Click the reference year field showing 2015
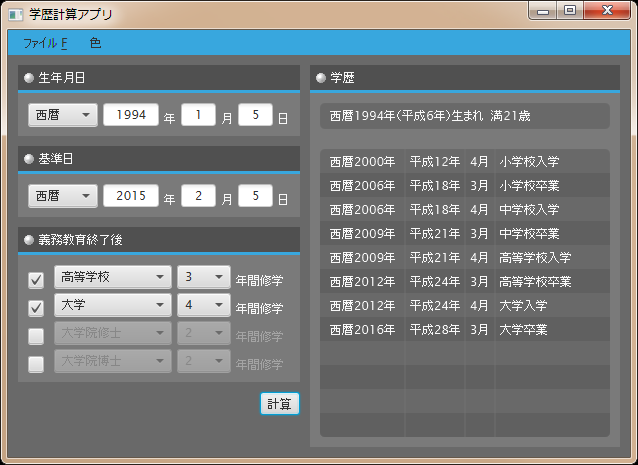 (131, 196)
